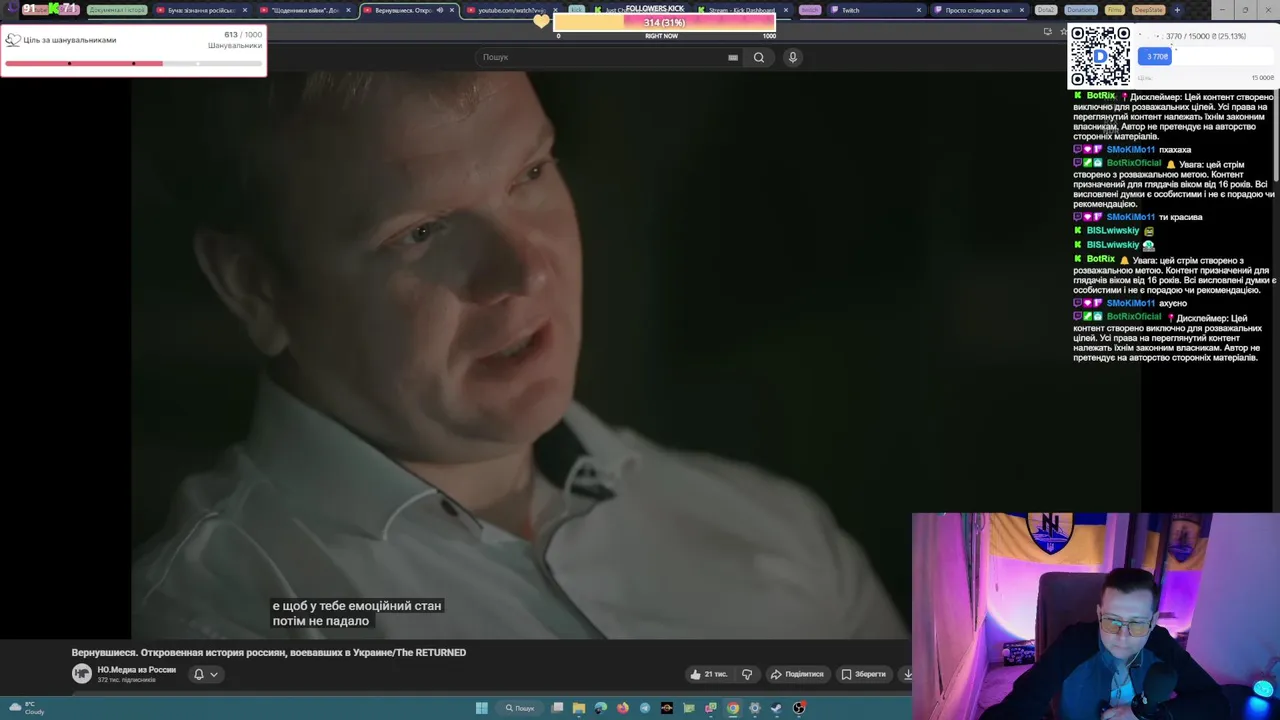Switch to 'youtube.com/watch' browser tab
1280x720 pixels.
click(510, 10)
